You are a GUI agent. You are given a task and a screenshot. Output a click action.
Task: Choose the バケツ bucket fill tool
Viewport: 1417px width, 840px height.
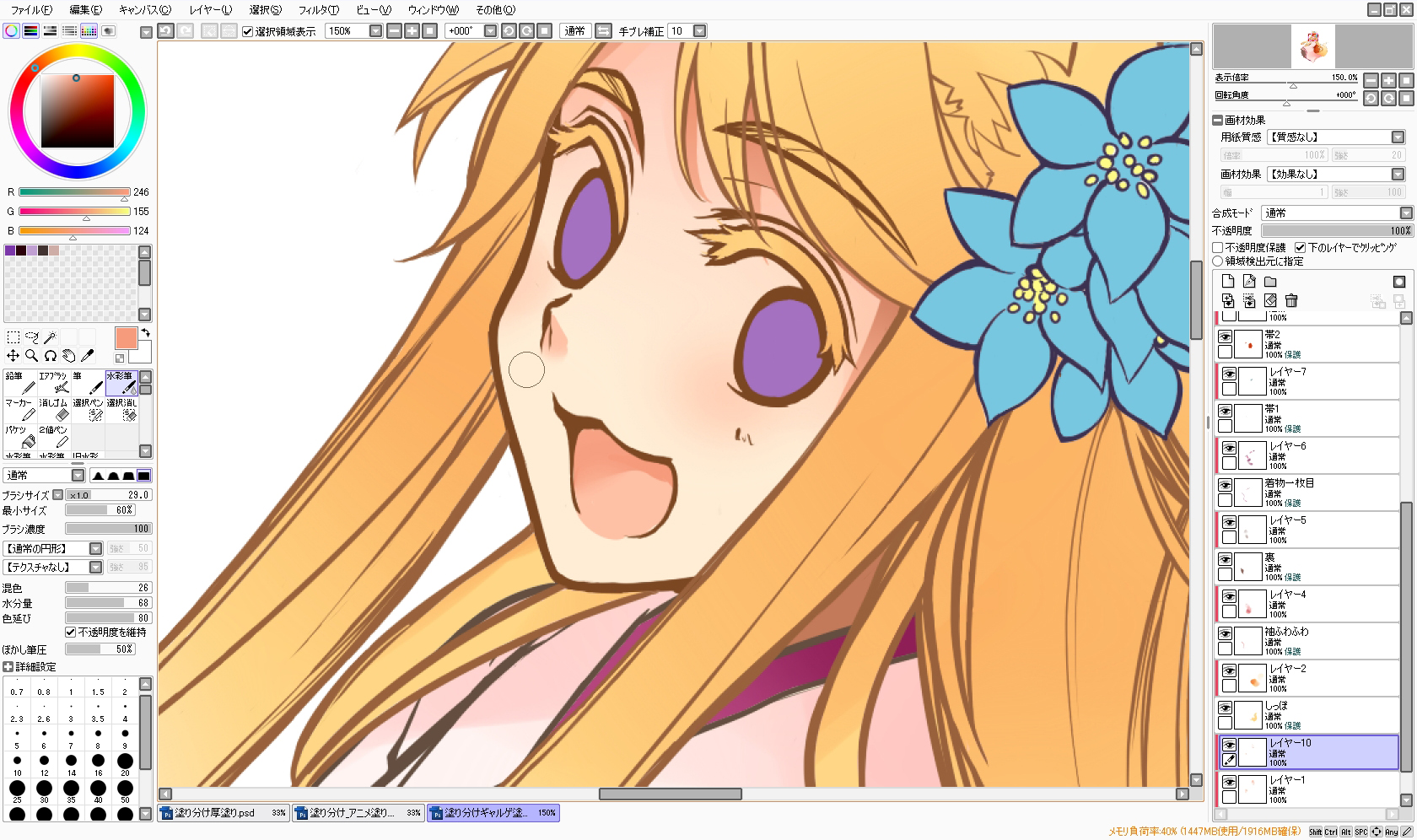click(x=20, y=437)
